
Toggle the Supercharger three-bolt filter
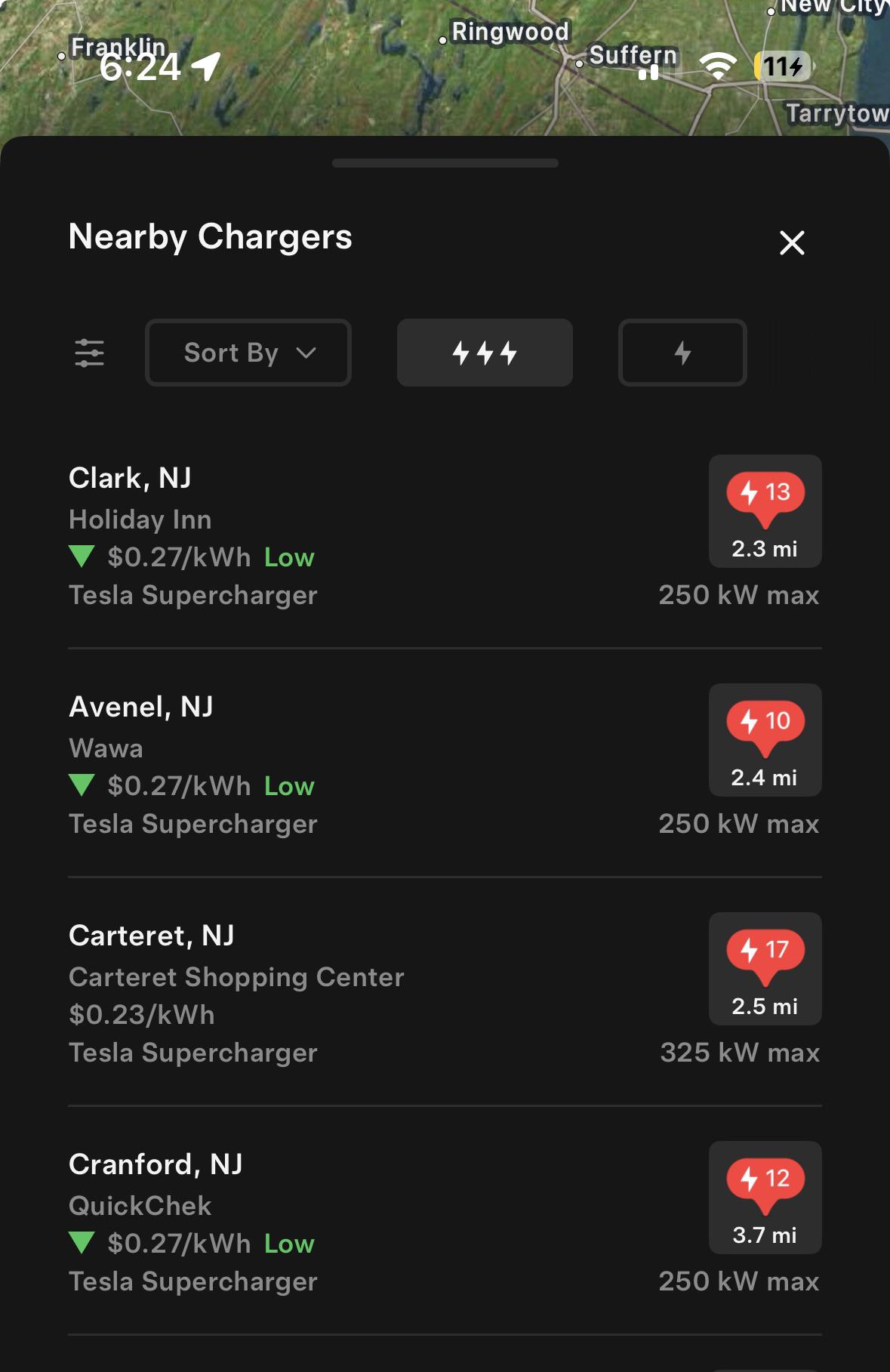[485, 353]
